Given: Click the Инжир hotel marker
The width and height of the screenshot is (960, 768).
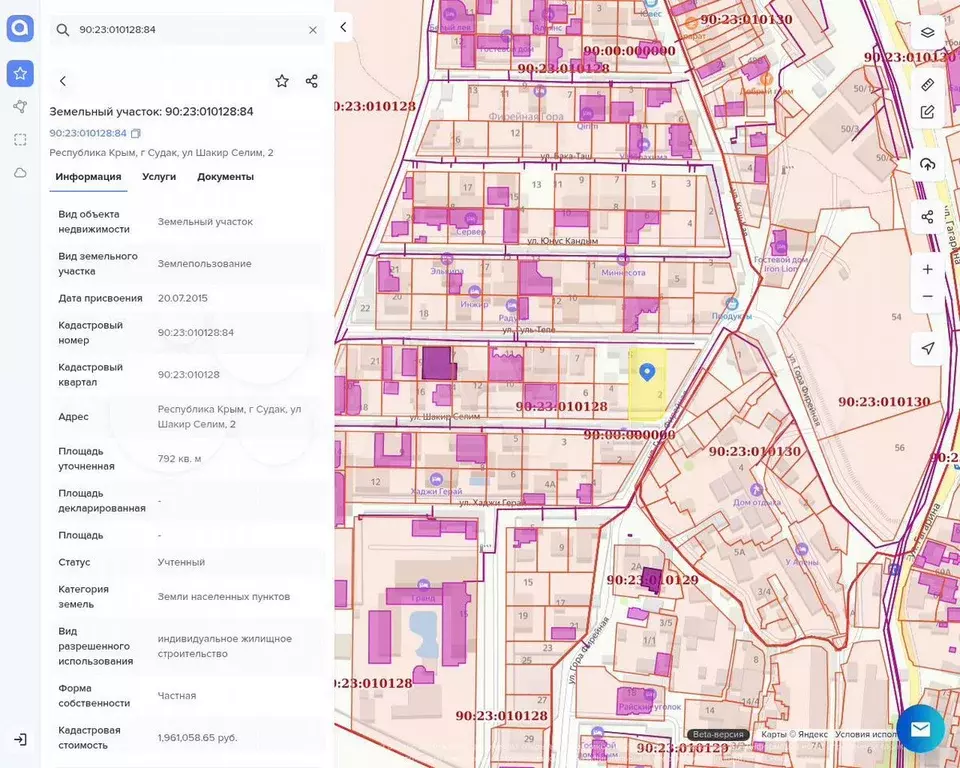Looking at the screenshot, I should tap(474, 292).
